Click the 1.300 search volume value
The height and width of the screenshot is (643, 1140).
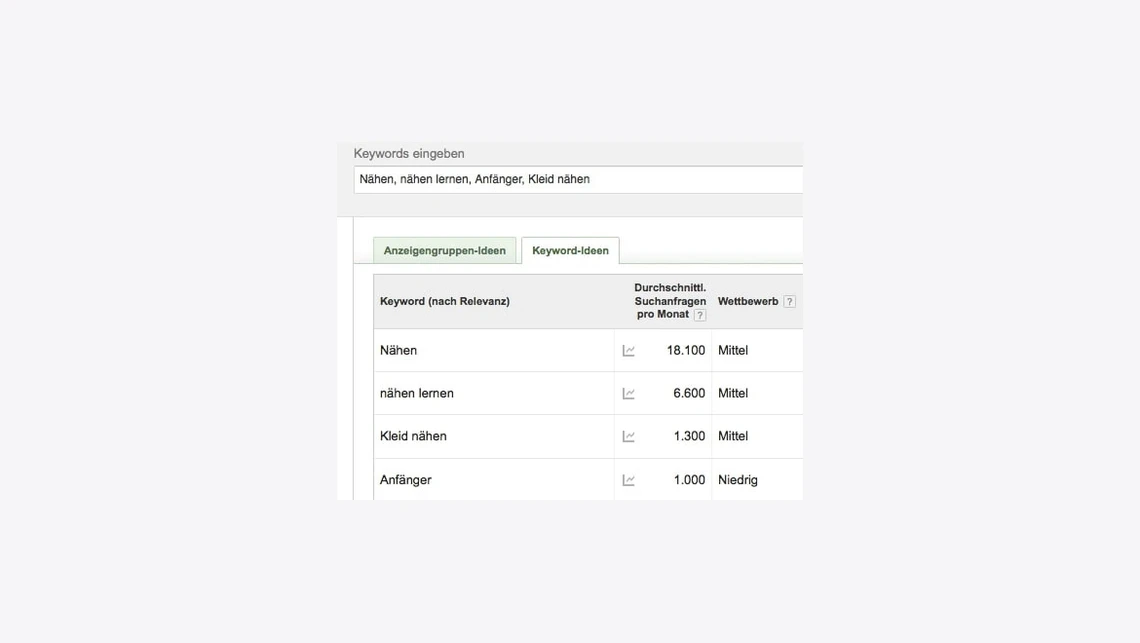pyautogui.click(x=689, y=437)
